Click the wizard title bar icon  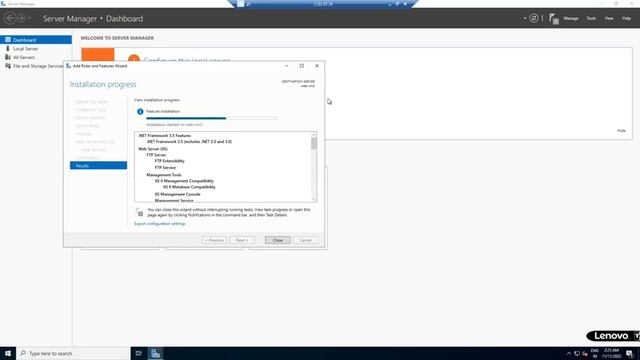(x=69, y=66)
